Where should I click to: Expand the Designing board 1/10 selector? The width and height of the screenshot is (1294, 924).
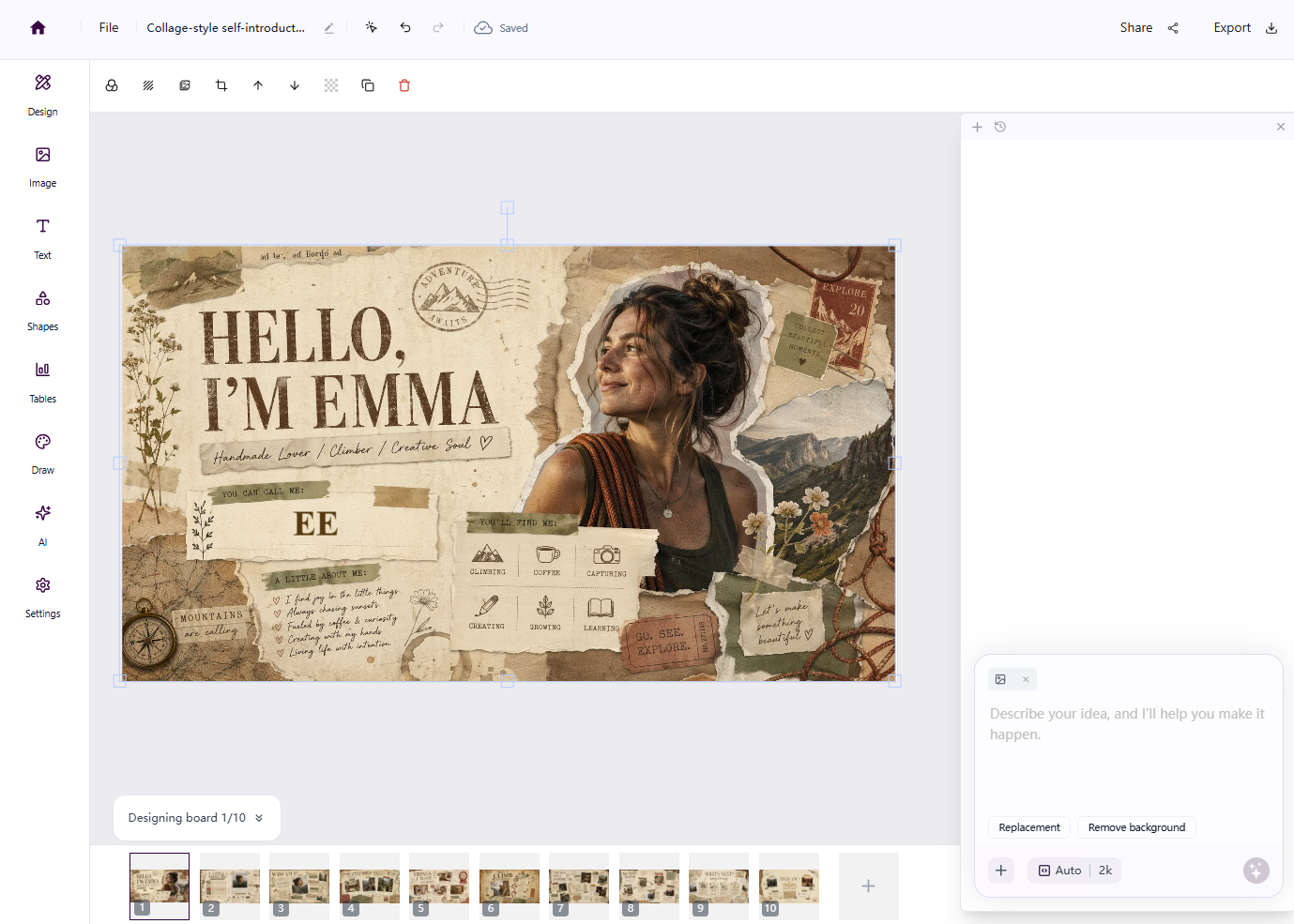[197, 818]
